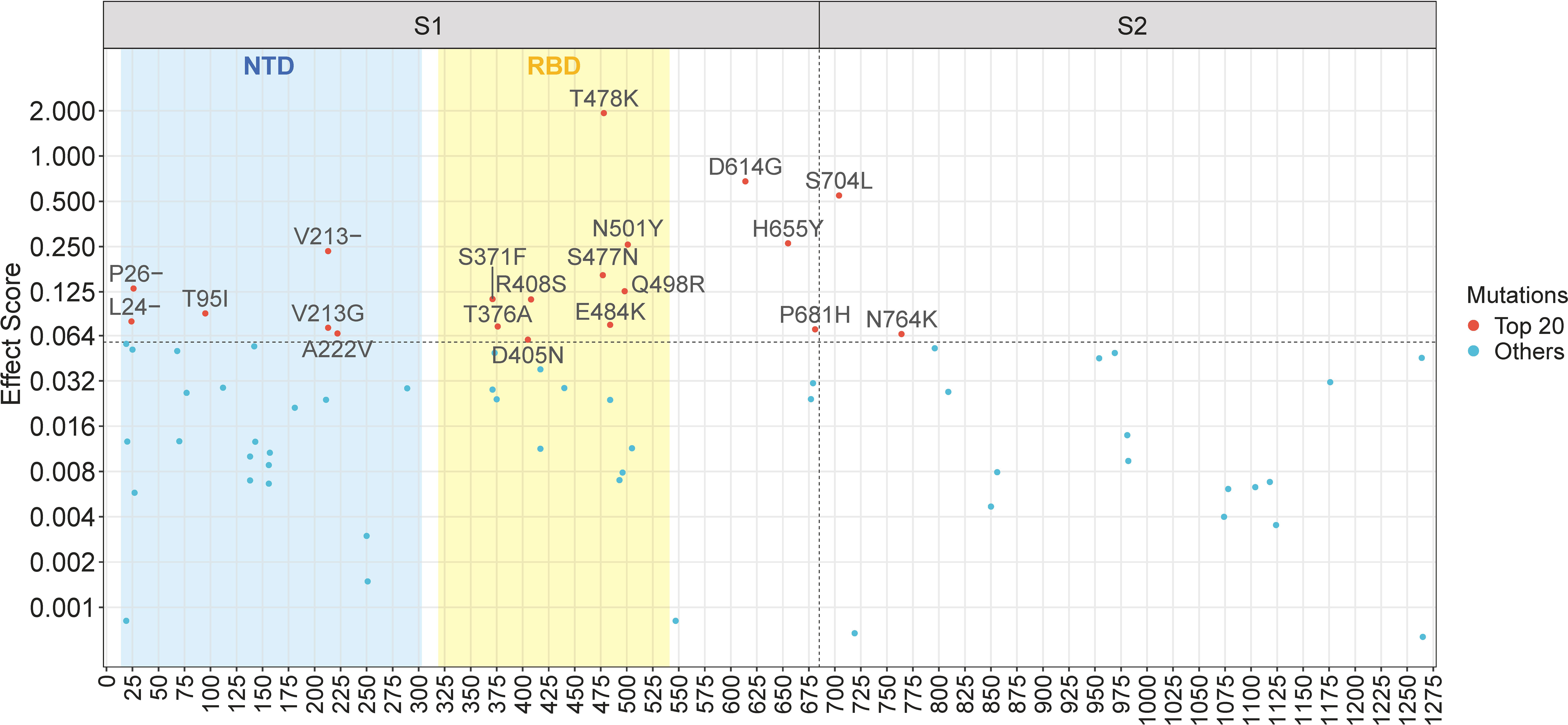The width and height of the screenshot is (1568, 725).
Task: Click the Others legend text
Action: click(1529, 352)
